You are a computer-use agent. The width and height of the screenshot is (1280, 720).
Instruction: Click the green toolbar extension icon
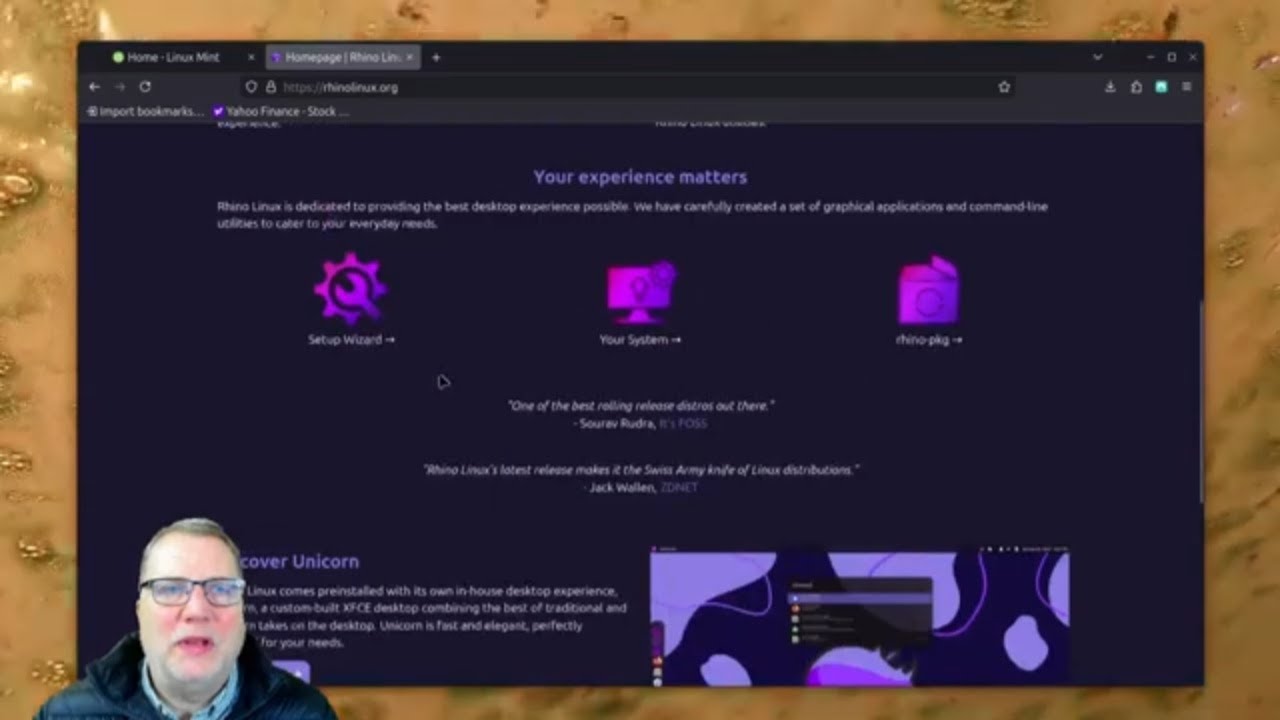(1161, 87)
